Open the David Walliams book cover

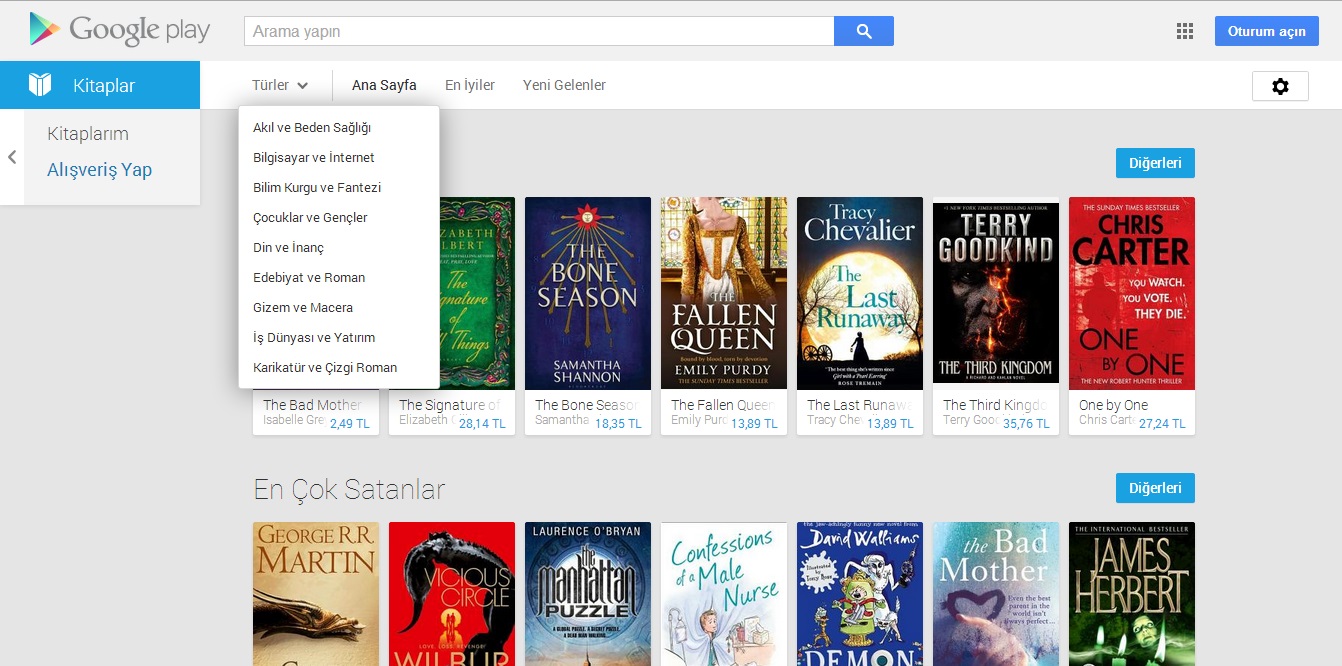coord(860,594)
